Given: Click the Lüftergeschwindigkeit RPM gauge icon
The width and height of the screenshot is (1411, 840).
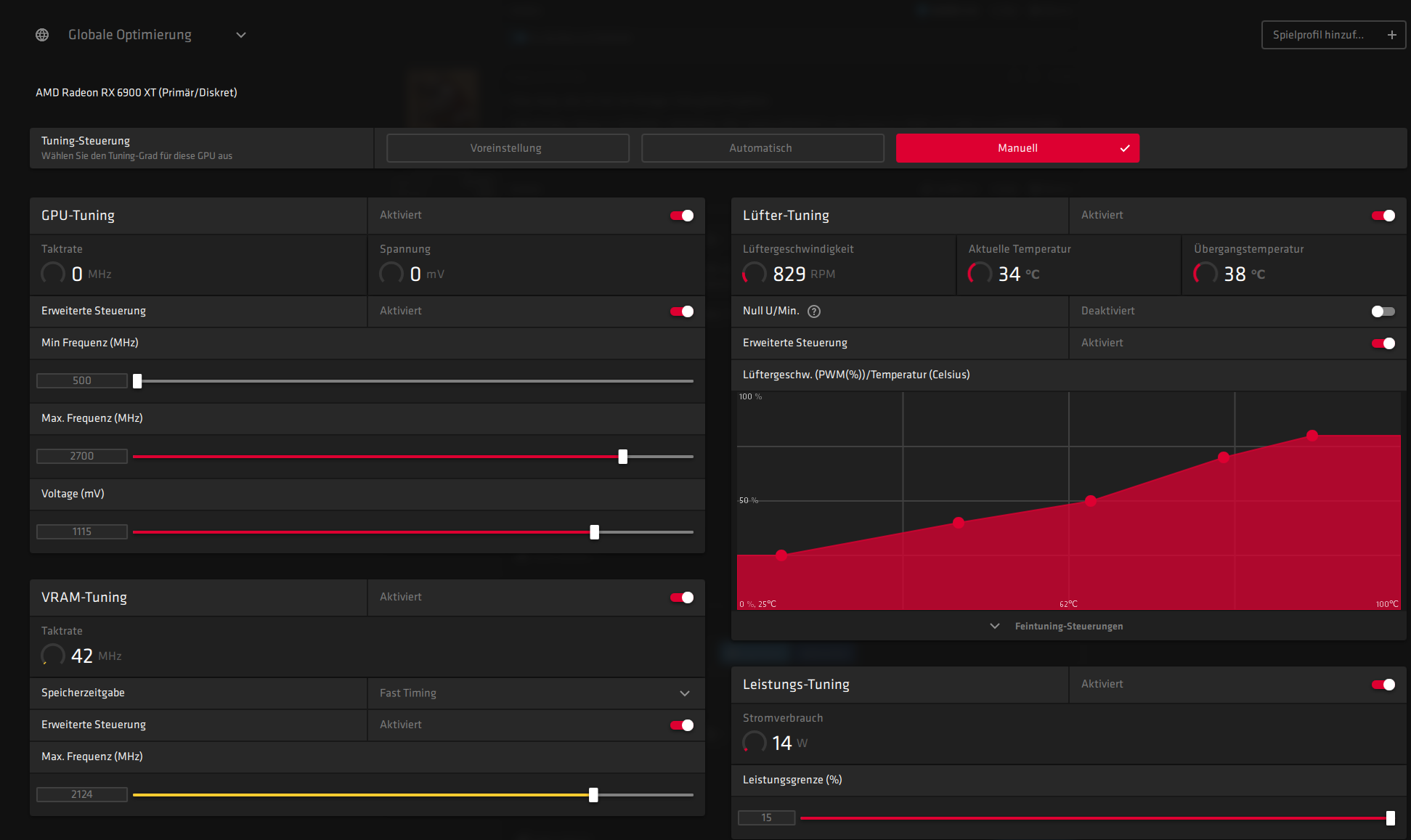Looking at the screenshot, I should click(x=755, y=274).
